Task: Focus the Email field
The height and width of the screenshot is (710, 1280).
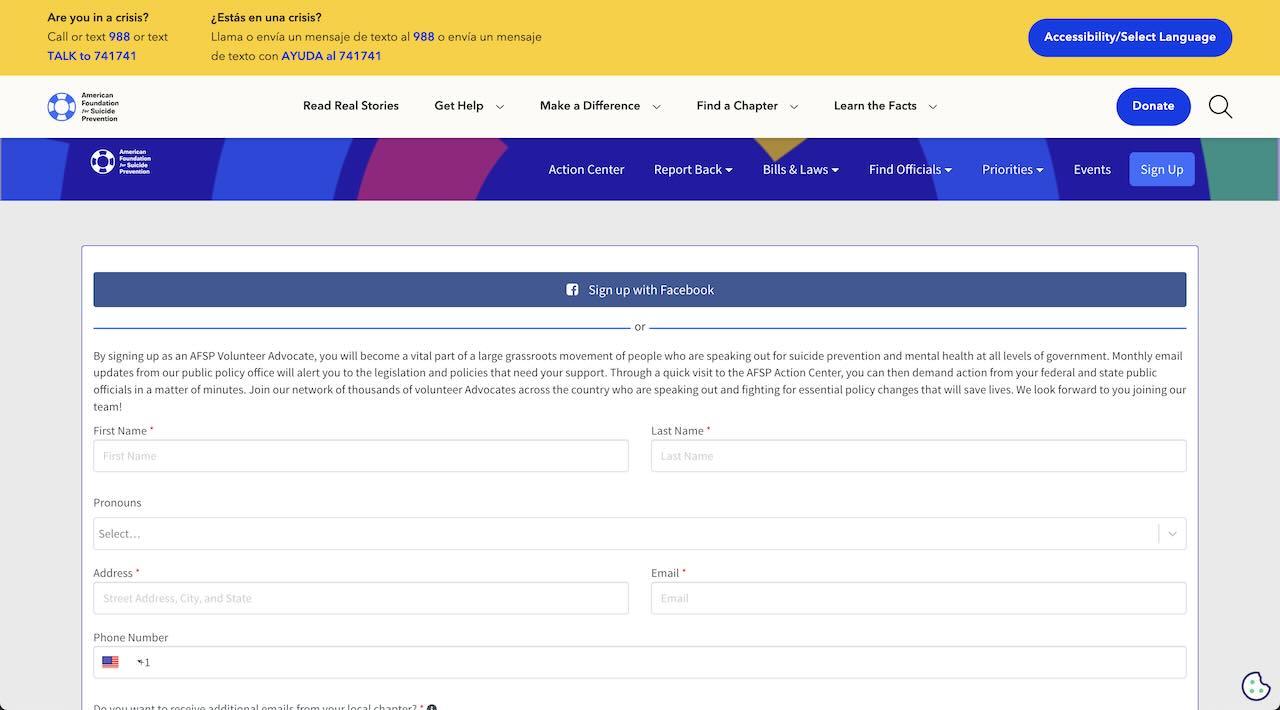Action: tap(918, 598)
